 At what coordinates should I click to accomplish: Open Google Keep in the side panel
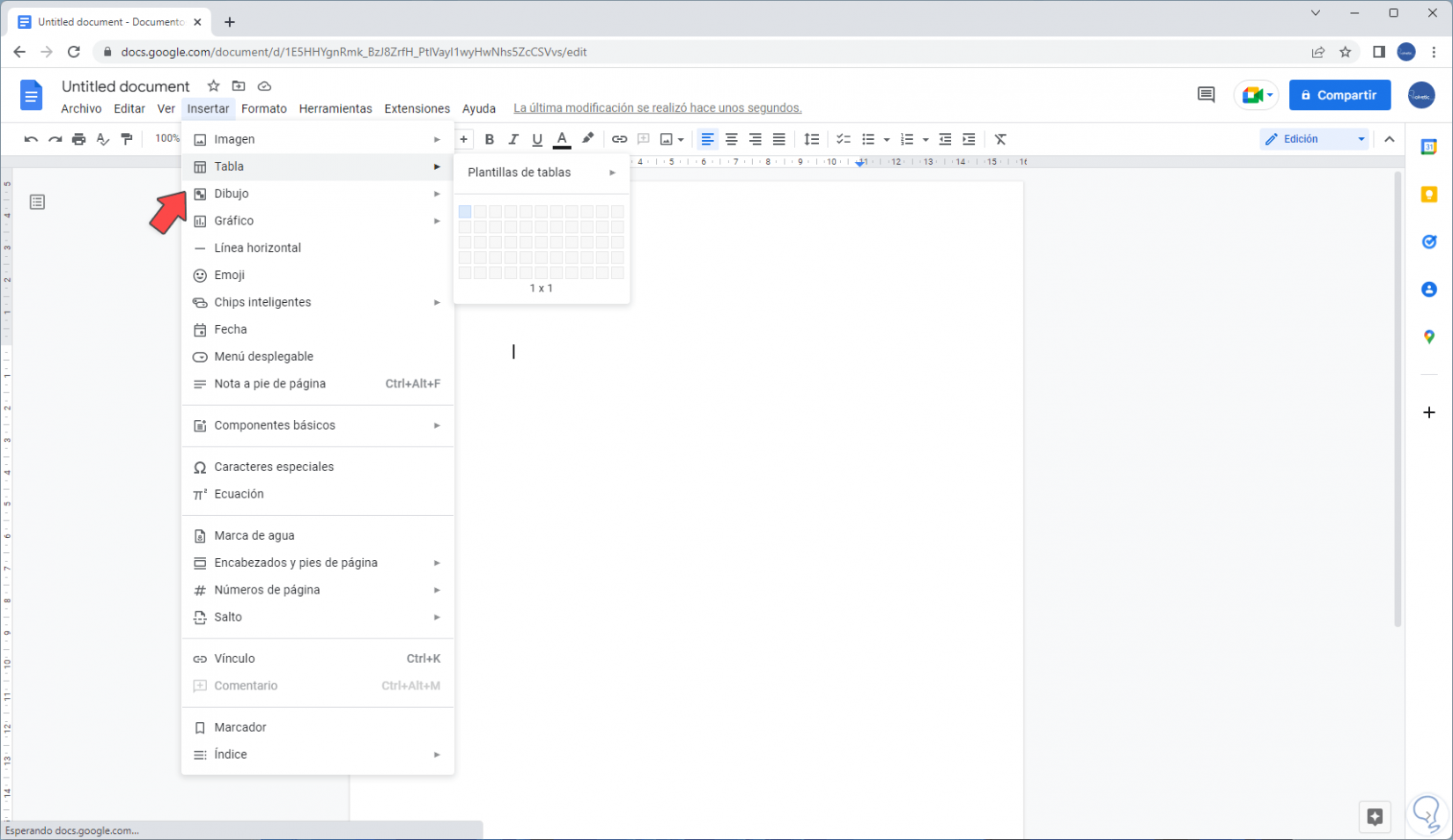1429,195
